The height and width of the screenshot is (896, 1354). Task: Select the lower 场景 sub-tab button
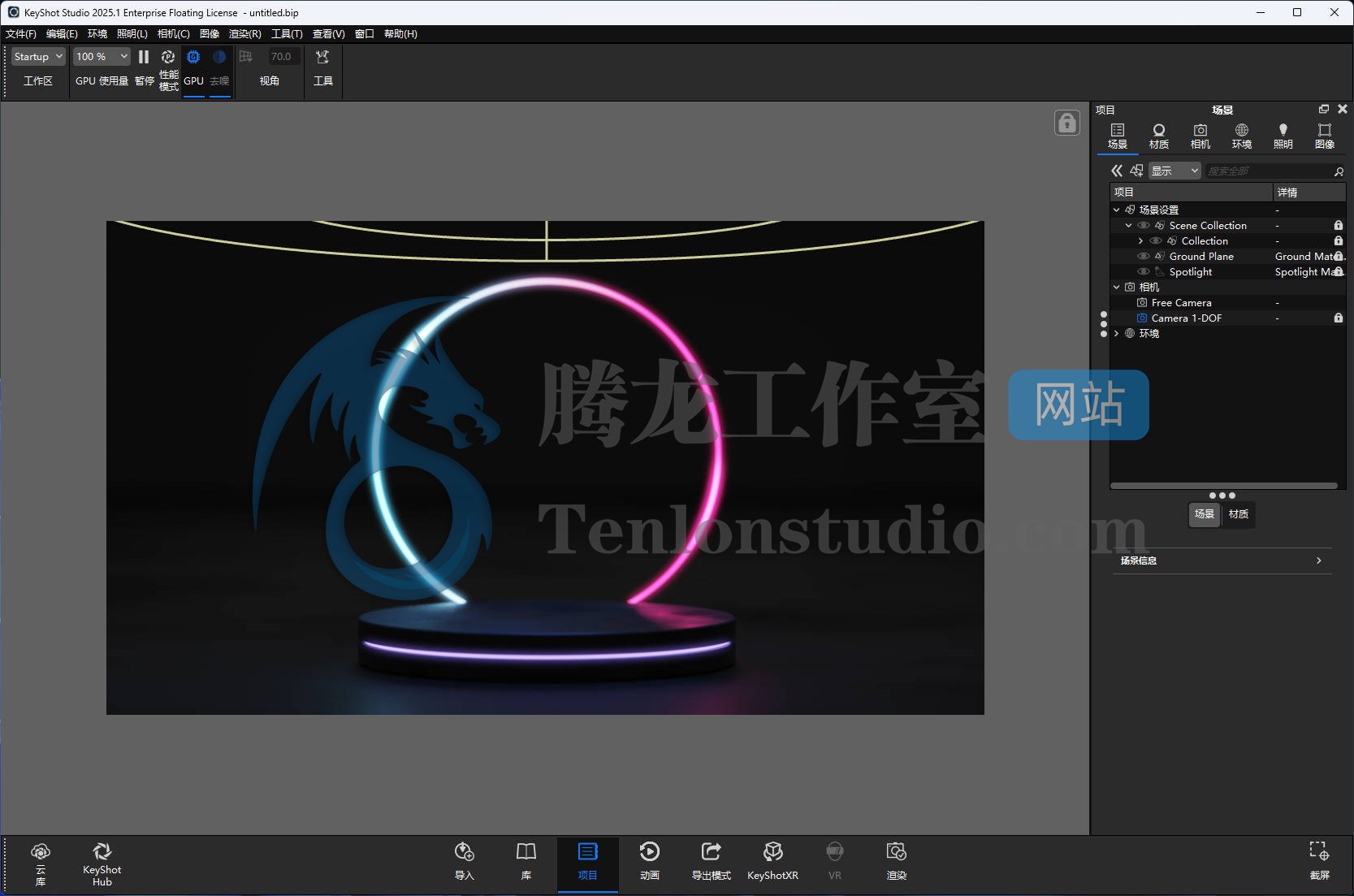click(1204, 514)
